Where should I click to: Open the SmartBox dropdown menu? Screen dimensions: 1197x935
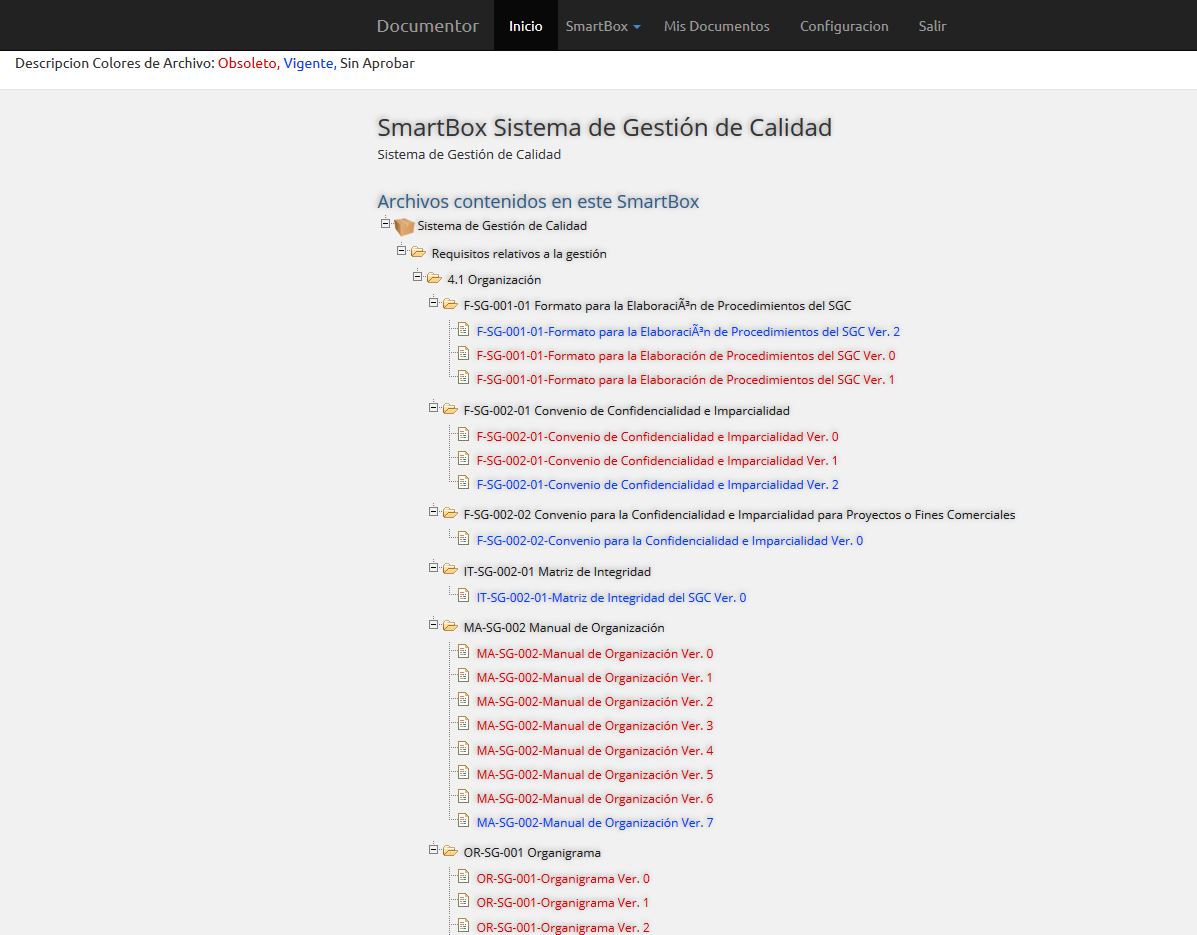point(602,26)
